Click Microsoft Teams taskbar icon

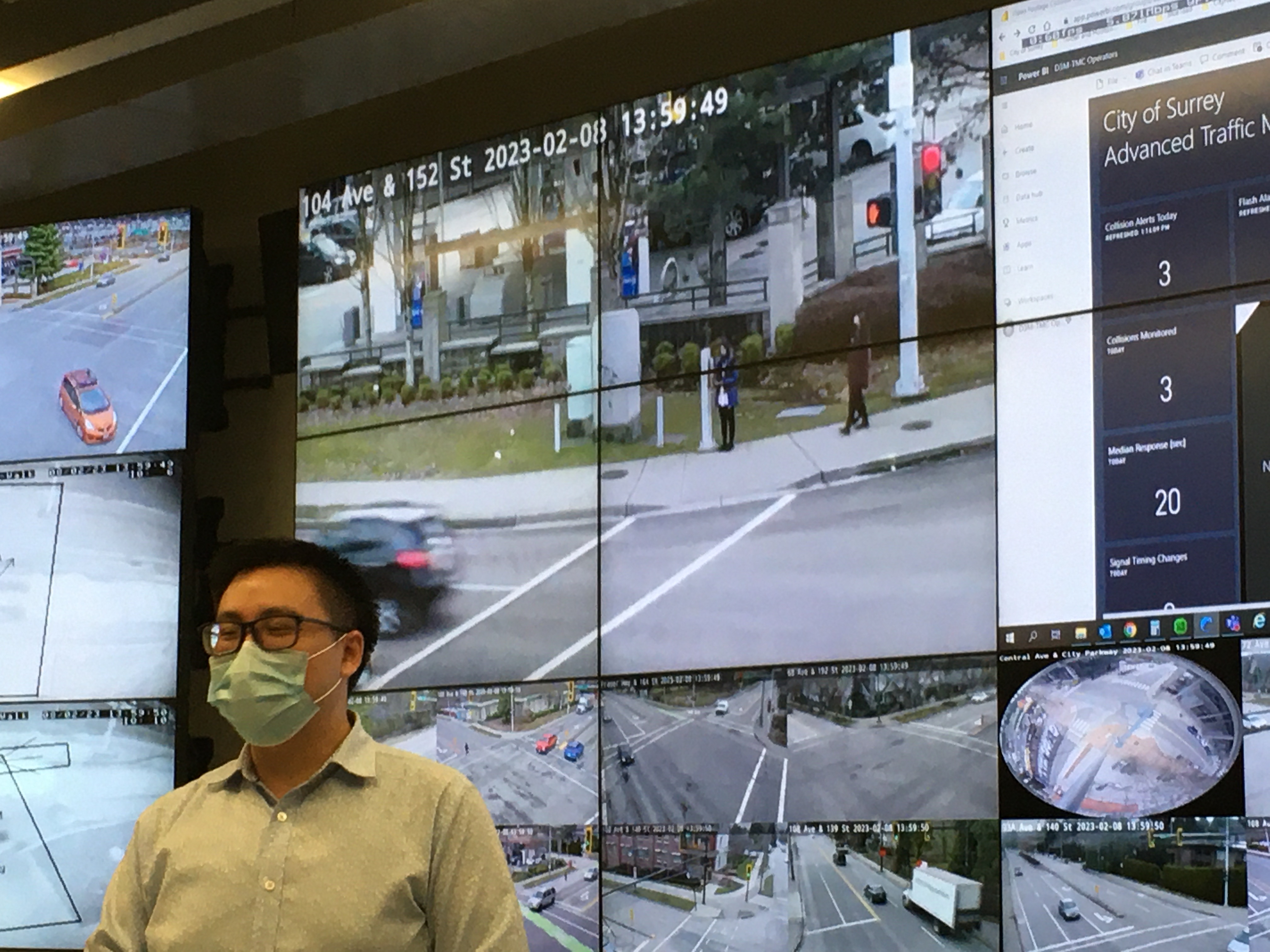pos(1232,624)
